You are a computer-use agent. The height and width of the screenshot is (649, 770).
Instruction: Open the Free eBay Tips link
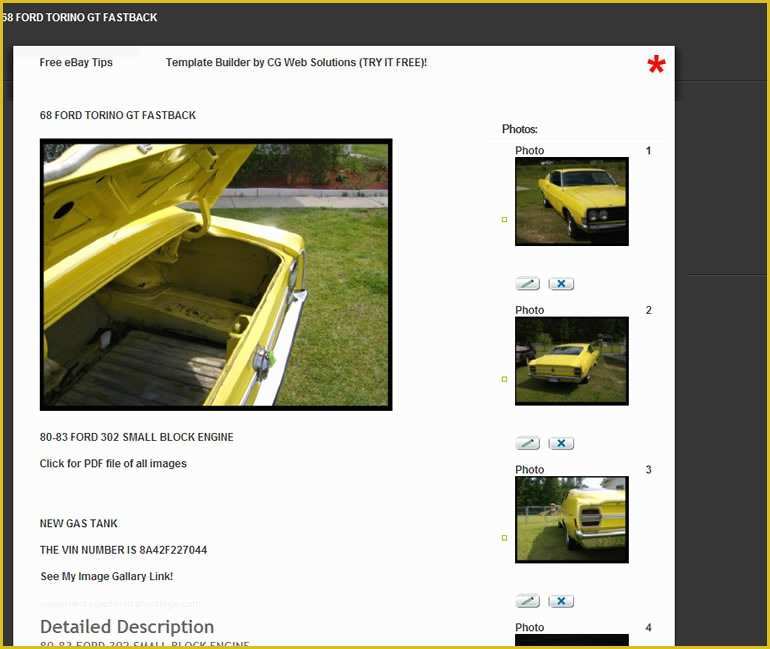[76, 62]
